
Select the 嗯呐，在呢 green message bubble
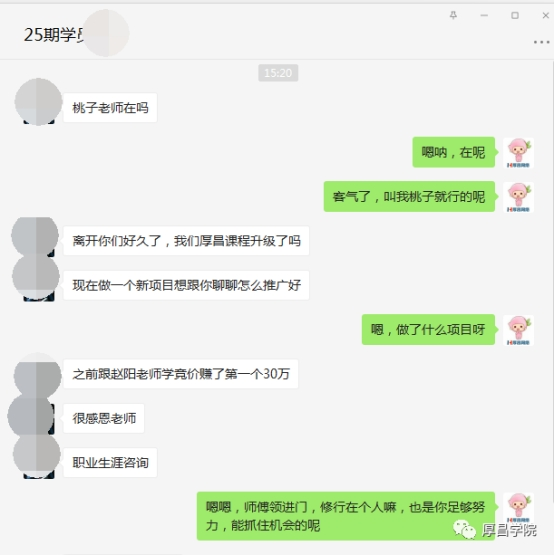coord(454,152)
